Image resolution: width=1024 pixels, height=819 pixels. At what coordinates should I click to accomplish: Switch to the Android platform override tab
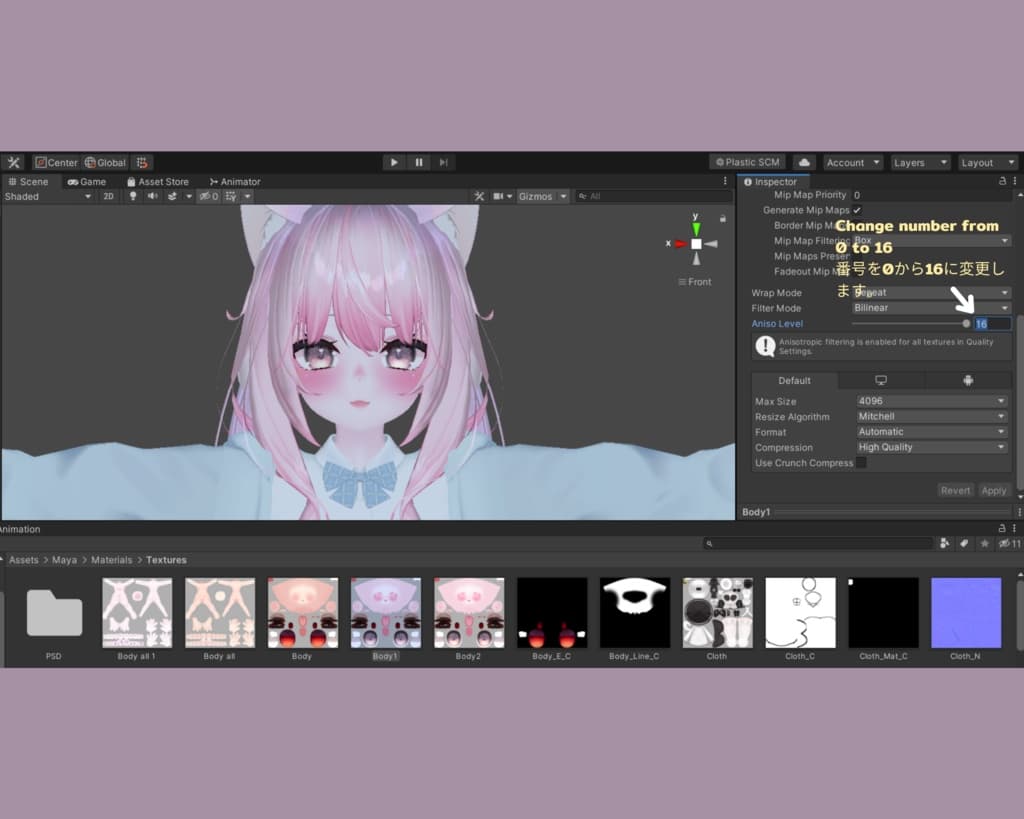point(967,381)
